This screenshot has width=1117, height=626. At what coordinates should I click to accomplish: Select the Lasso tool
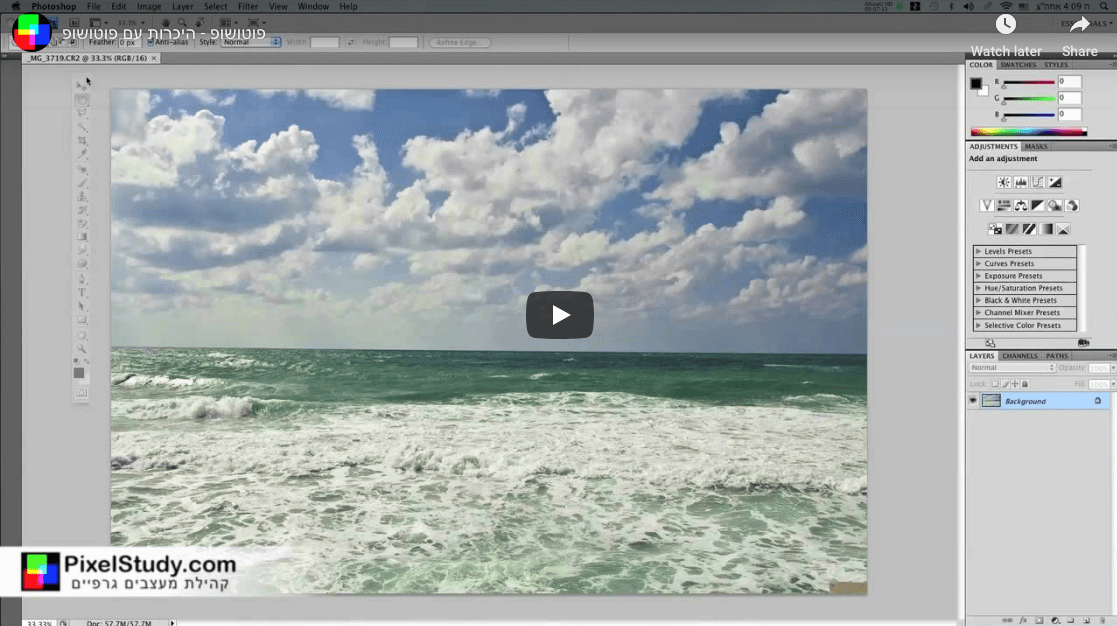click(x=81, y=113)
